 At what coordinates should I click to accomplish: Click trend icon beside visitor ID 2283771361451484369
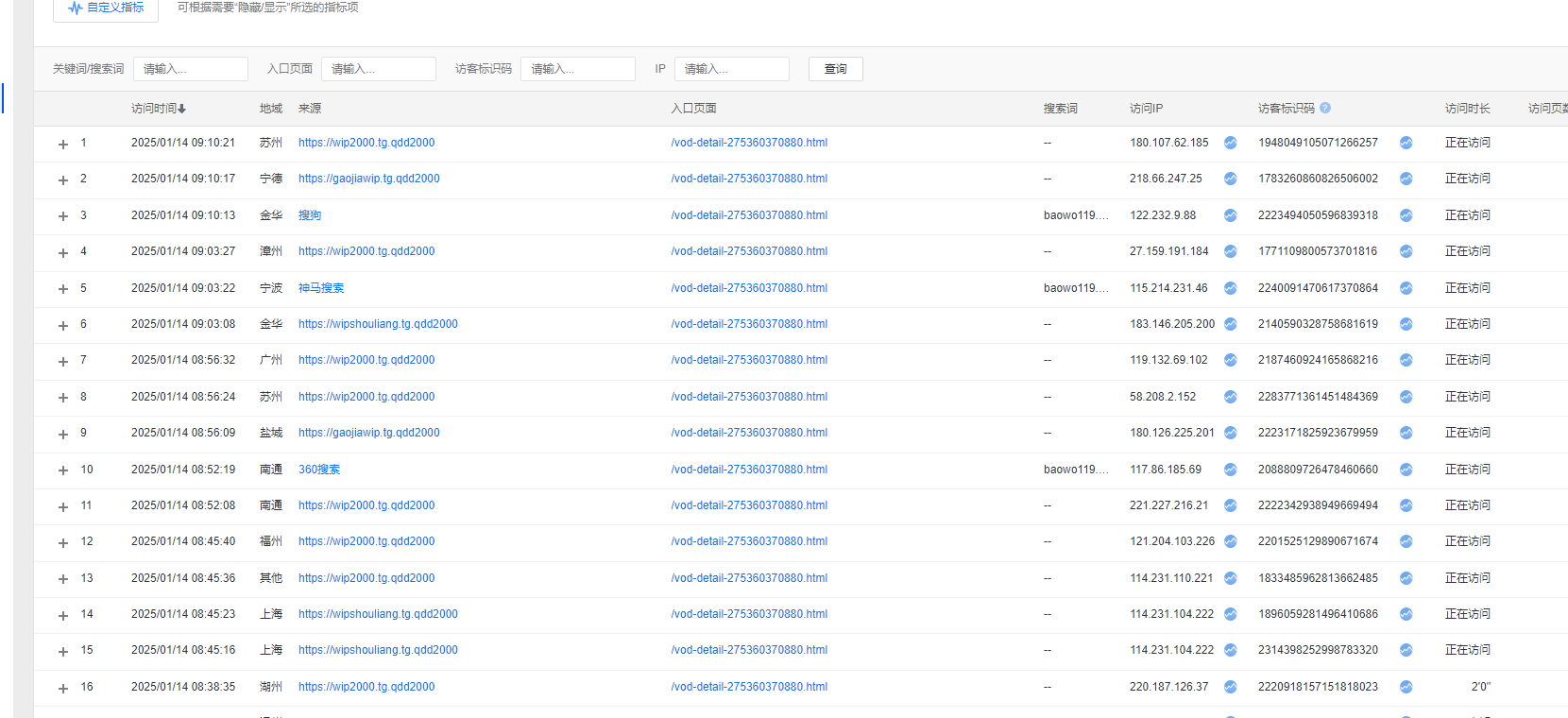point(1406,397)
